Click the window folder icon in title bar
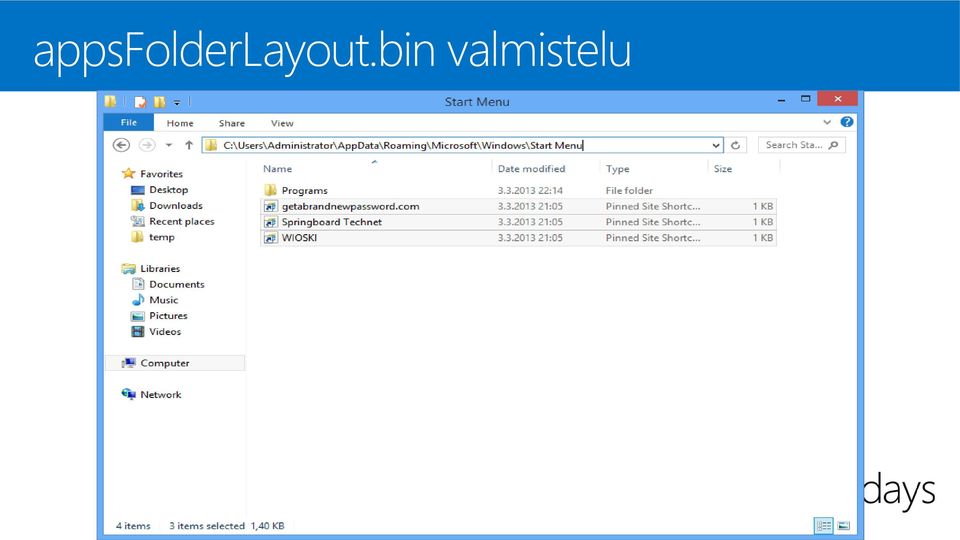 pos(110,101)
